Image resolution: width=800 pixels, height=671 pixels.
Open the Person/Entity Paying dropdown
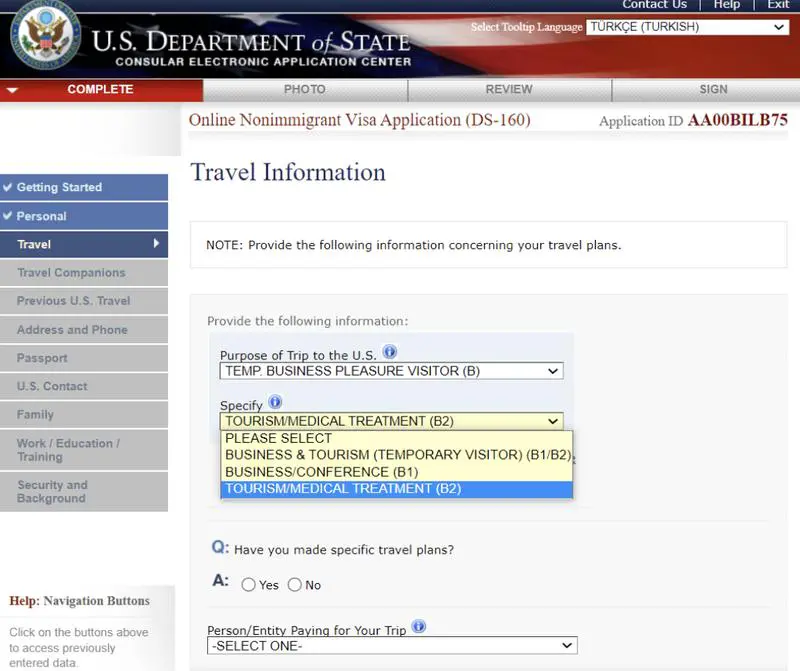[x=392, y=646]
